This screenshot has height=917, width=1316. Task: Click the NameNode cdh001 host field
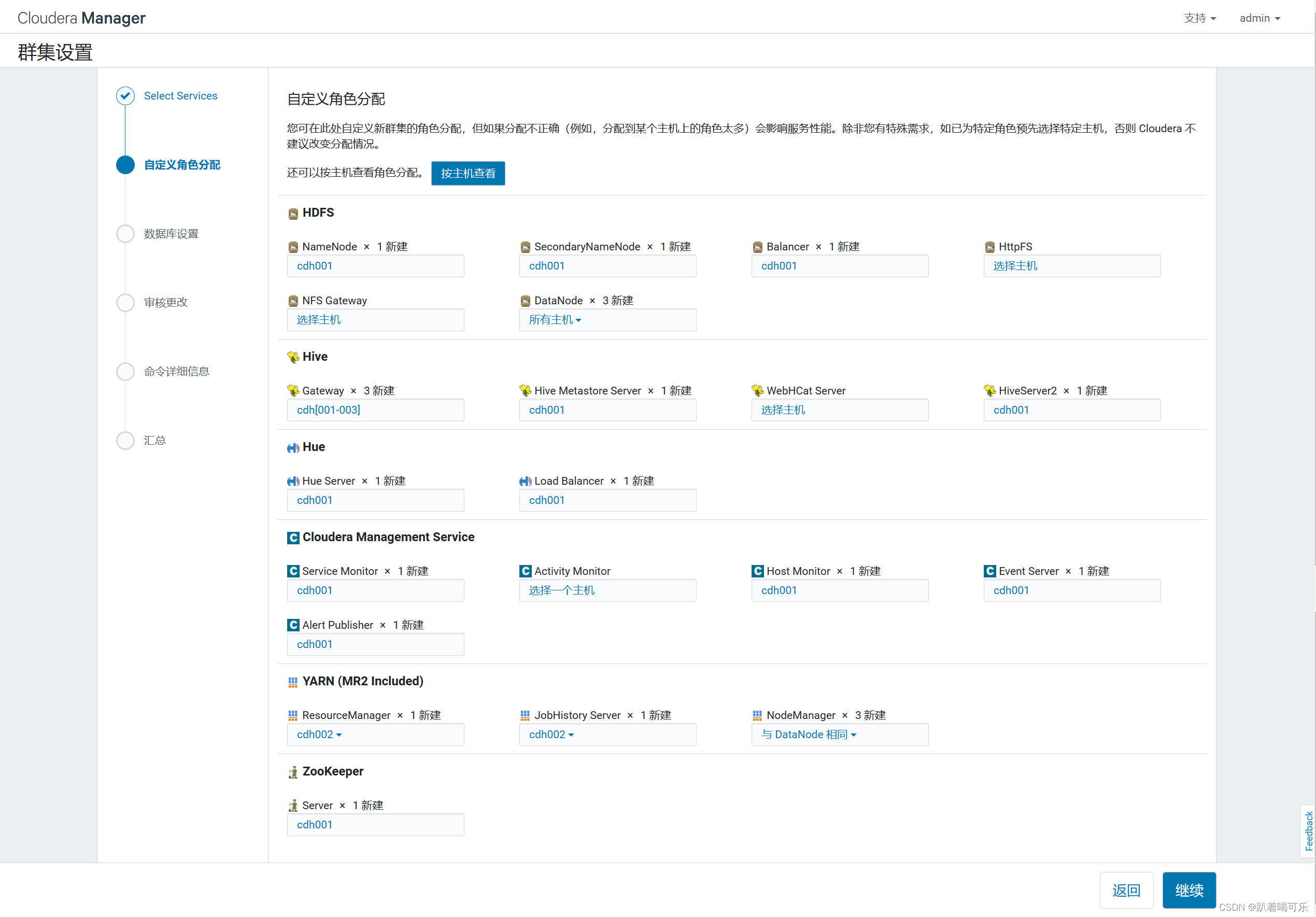point(375,266)
